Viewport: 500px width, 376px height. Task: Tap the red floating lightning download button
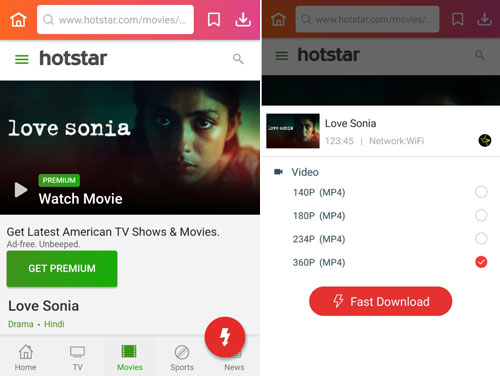pos(225,337)
